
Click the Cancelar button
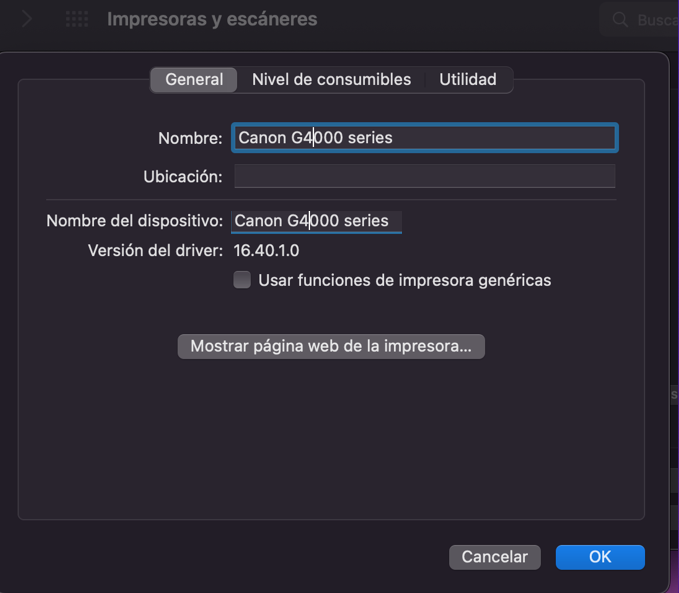(x=494, y=557)
